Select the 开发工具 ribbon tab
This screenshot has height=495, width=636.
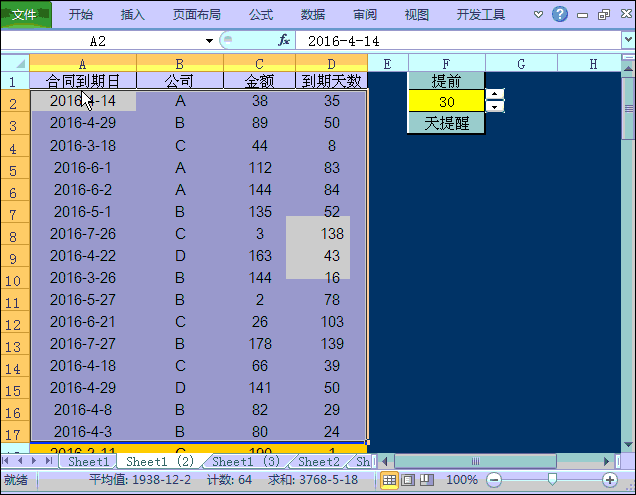(x=481, y=15)
